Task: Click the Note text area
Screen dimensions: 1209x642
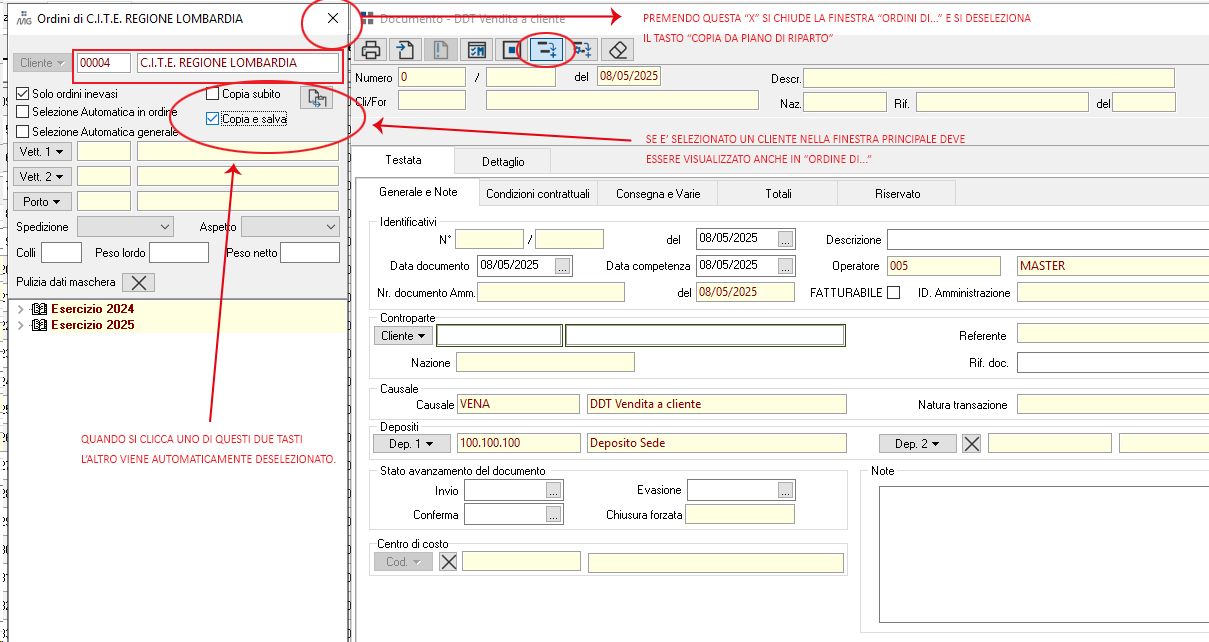Action: pyautogui.click(x=1043, y=555)
